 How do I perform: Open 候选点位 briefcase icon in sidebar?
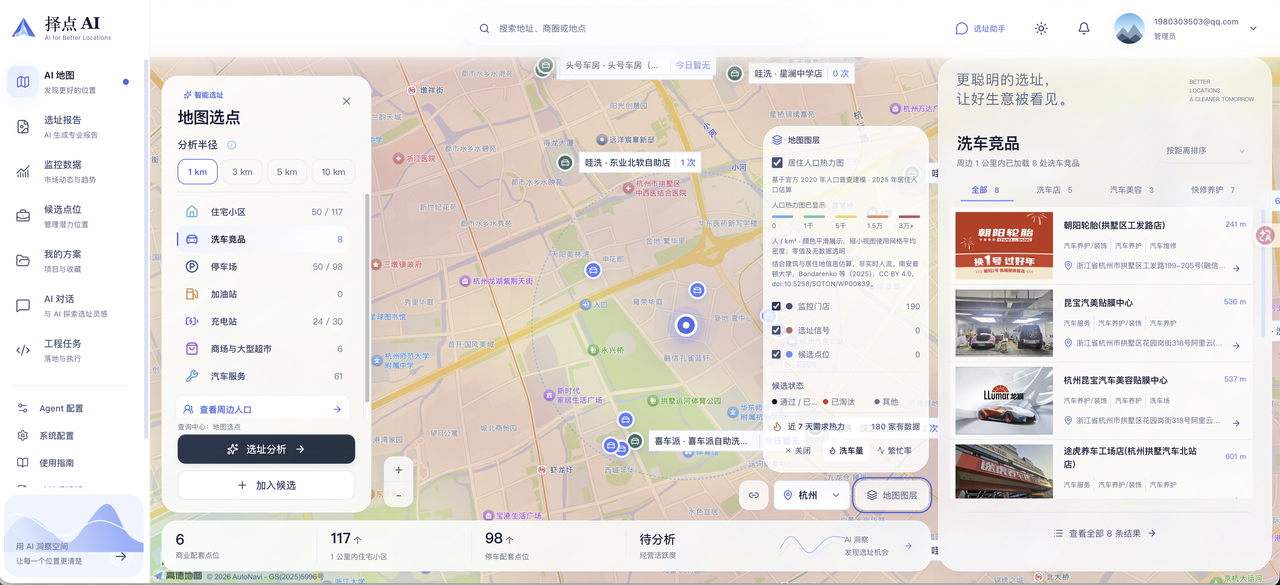[x=23, y=216]
